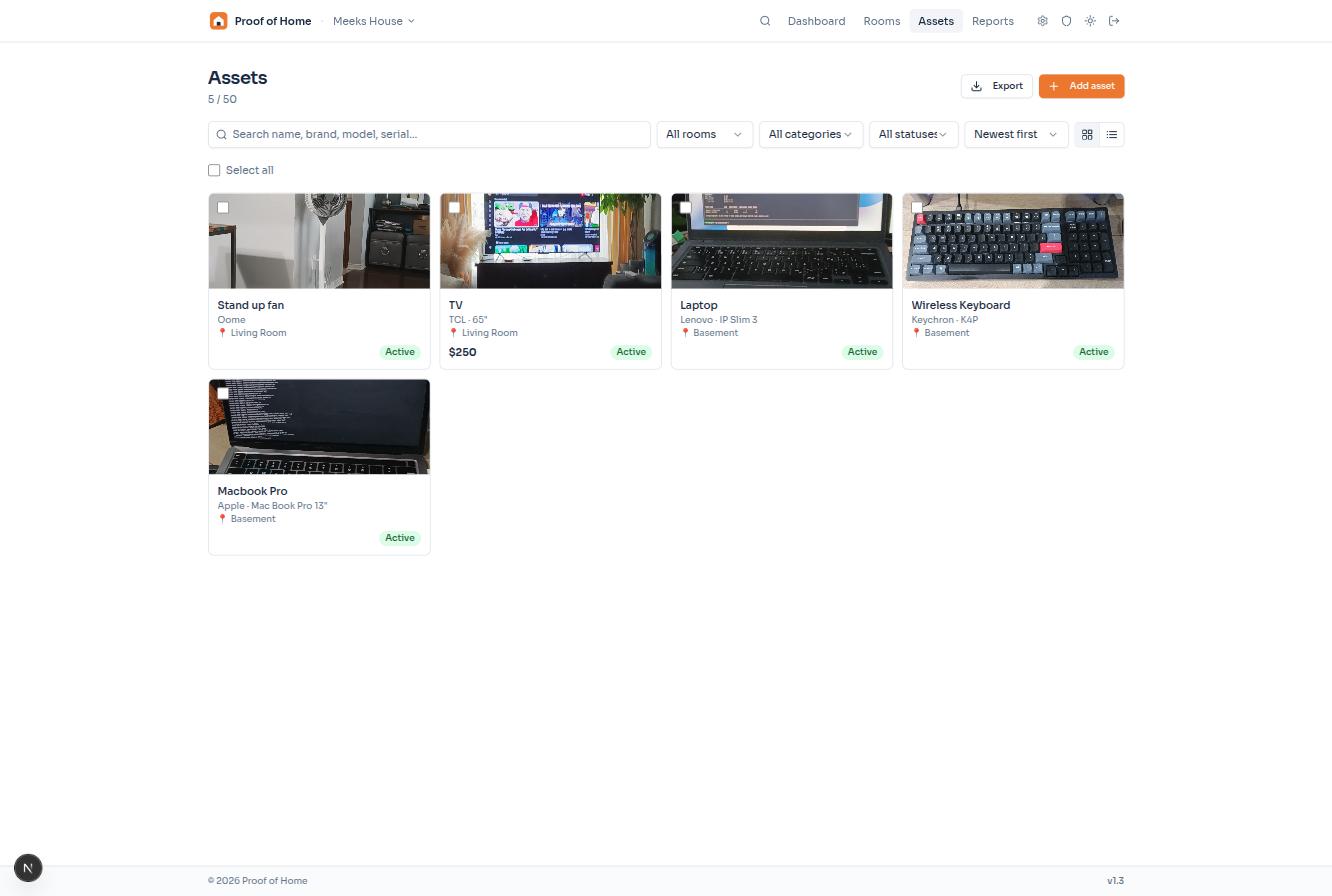Open the Macbook Pro photo thumbnail
The height and width of the screenshot is (896, 1332).
pos(319,427)
